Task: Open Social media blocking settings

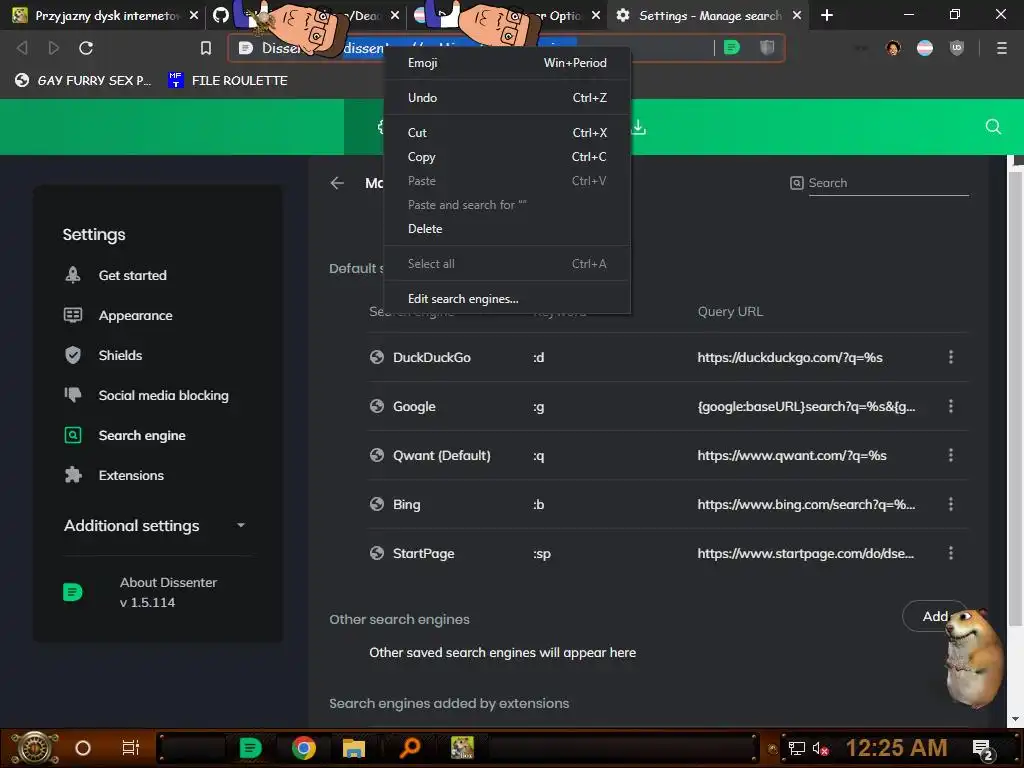Action: 163,395
